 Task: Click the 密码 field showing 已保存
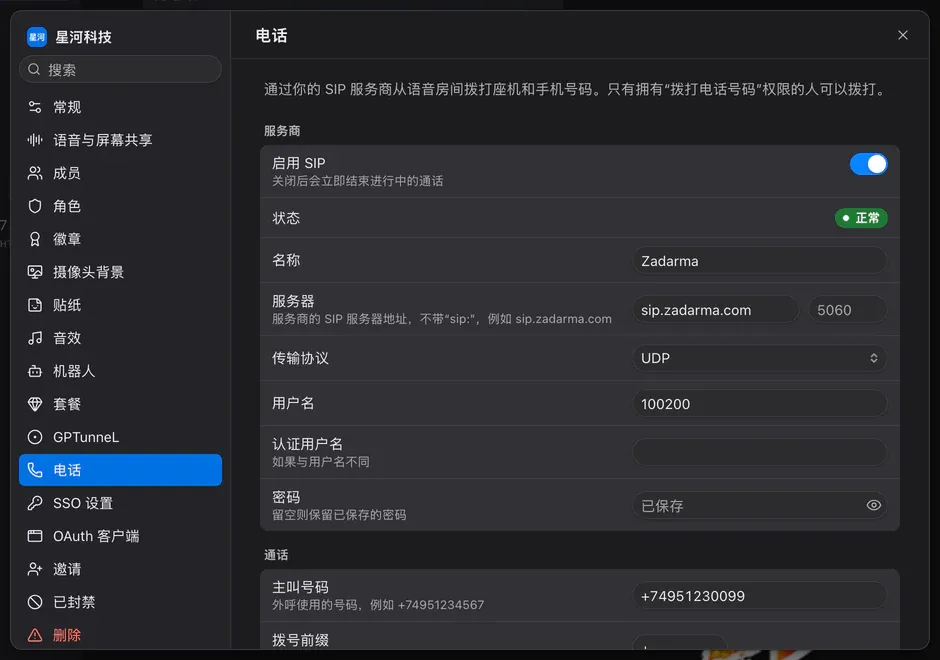[760, 505]
